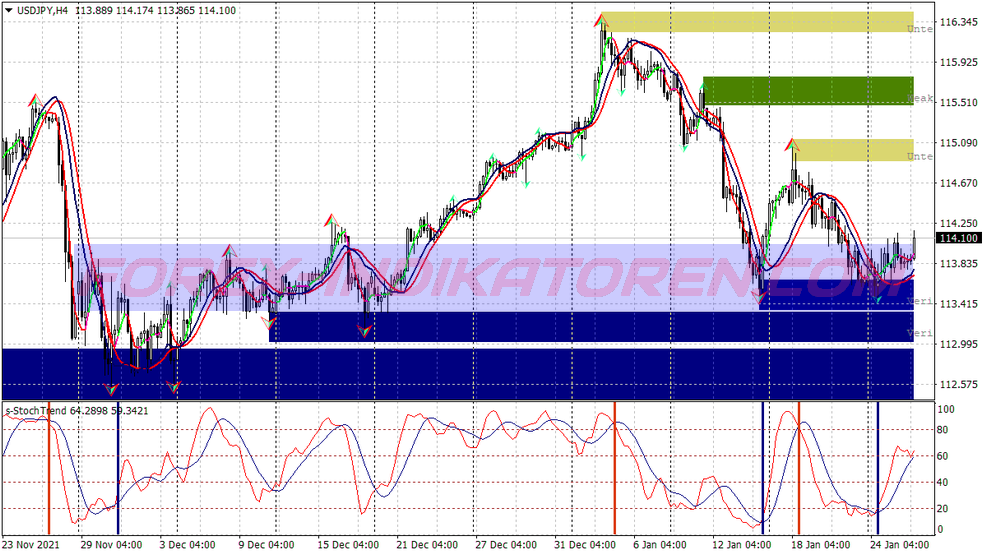Click the s-StochTrend indicator label
Image resolution: width=987 pixels, height=555 pixels.
(38, 410)
